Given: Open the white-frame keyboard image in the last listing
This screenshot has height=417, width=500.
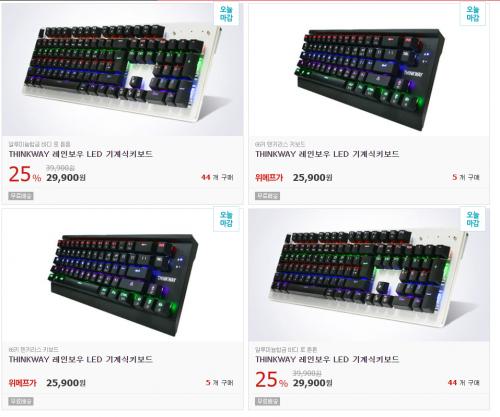Looking at the screenshot, I should [x=369, y=275].
